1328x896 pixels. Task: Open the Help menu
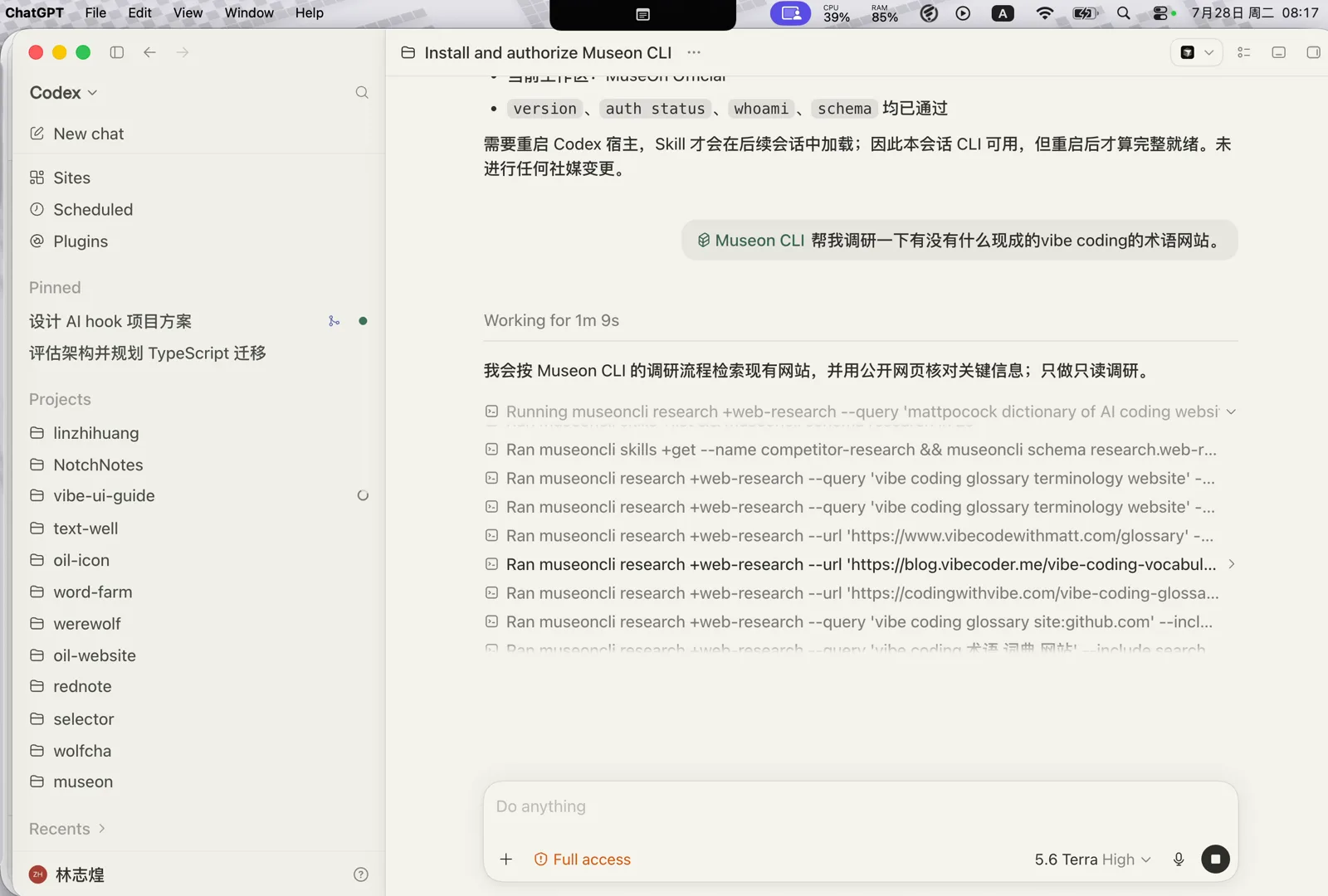pyautogui.click(x=310, y=12)
